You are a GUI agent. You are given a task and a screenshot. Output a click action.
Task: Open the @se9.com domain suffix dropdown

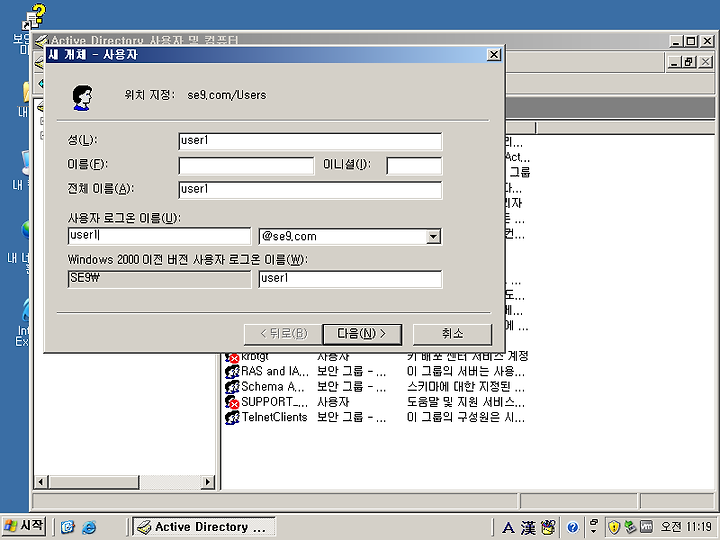[433, 236]
